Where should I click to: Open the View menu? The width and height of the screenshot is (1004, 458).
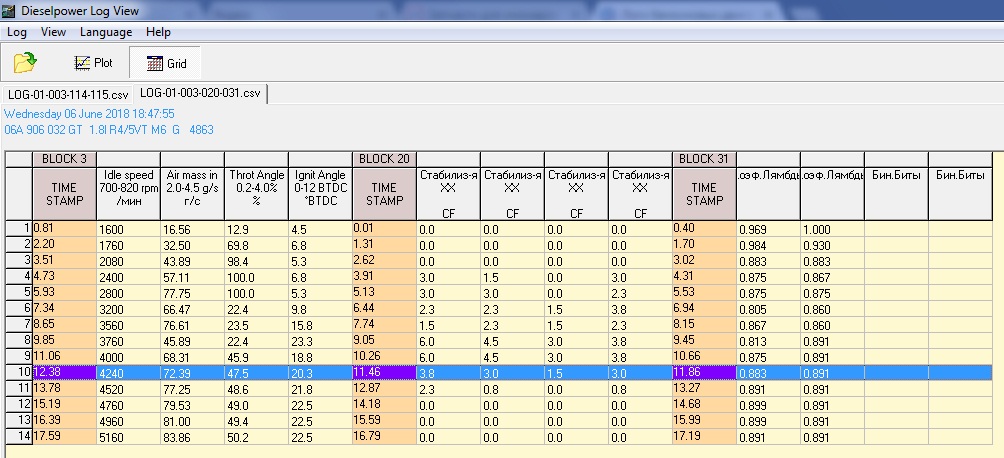53,32
